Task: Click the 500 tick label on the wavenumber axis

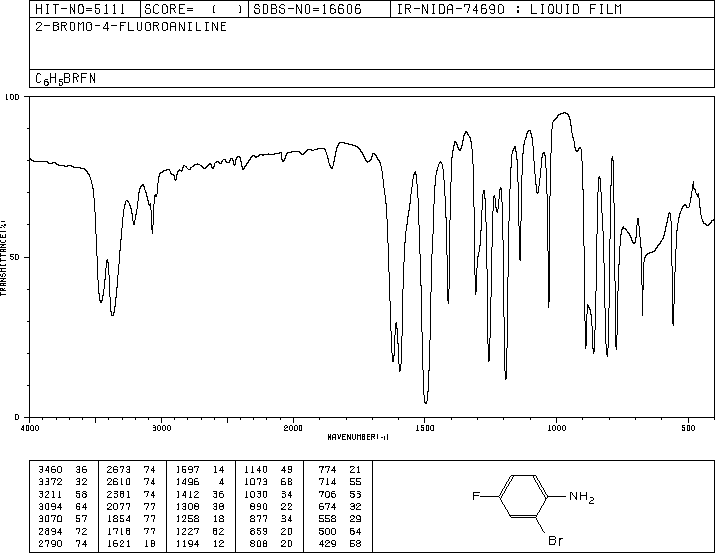Action: [x=688, y=428]
